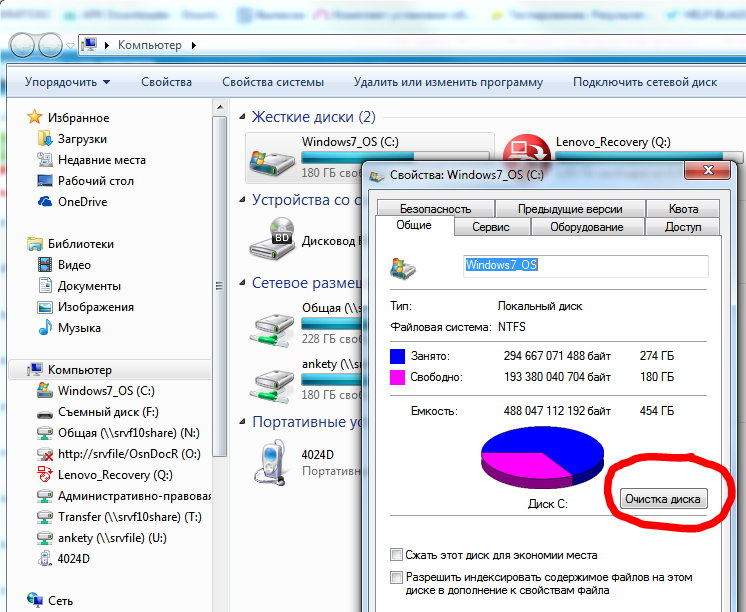746x612 pixels.
Task: Click Подключить сетевой диск toolbar button
Action: tap(645, 82)
